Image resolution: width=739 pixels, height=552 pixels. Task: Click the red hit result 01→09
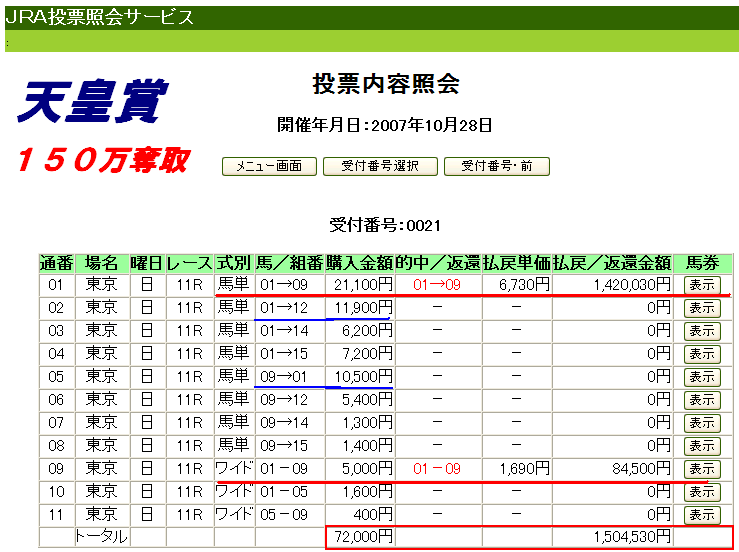point(437,285)
